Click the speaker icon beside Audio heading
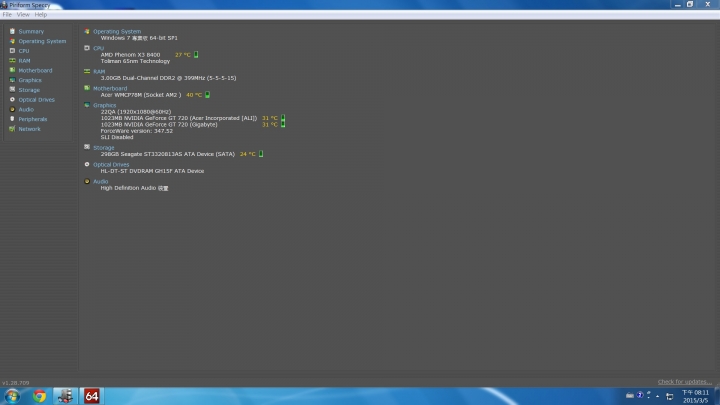720x405 pixels. point(87,181)
